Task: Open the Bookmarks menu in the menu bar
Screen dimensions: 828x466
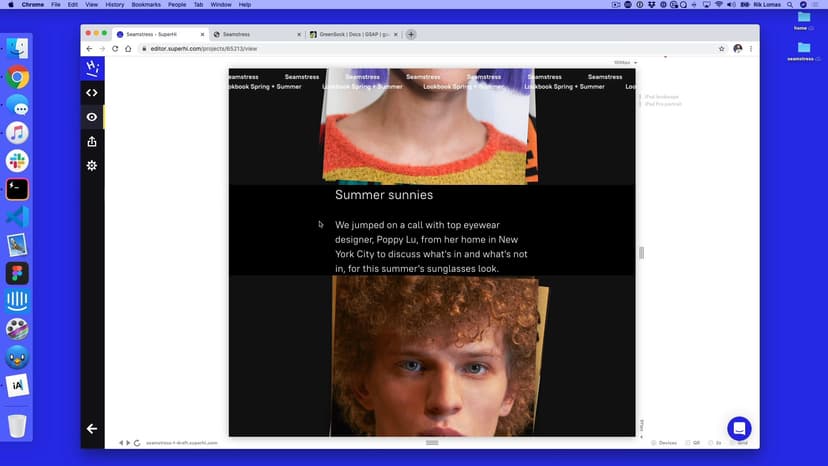Action: 146,5
